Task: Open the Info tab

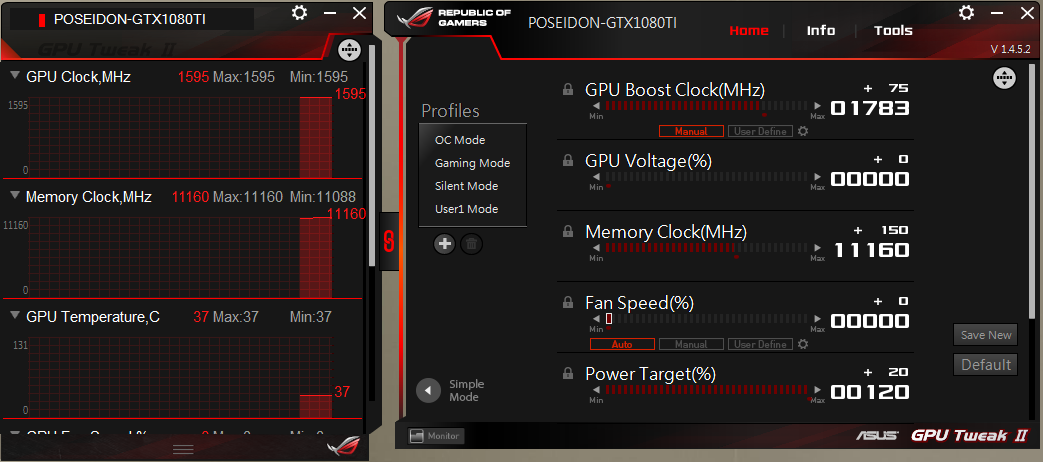Action: 821,30
